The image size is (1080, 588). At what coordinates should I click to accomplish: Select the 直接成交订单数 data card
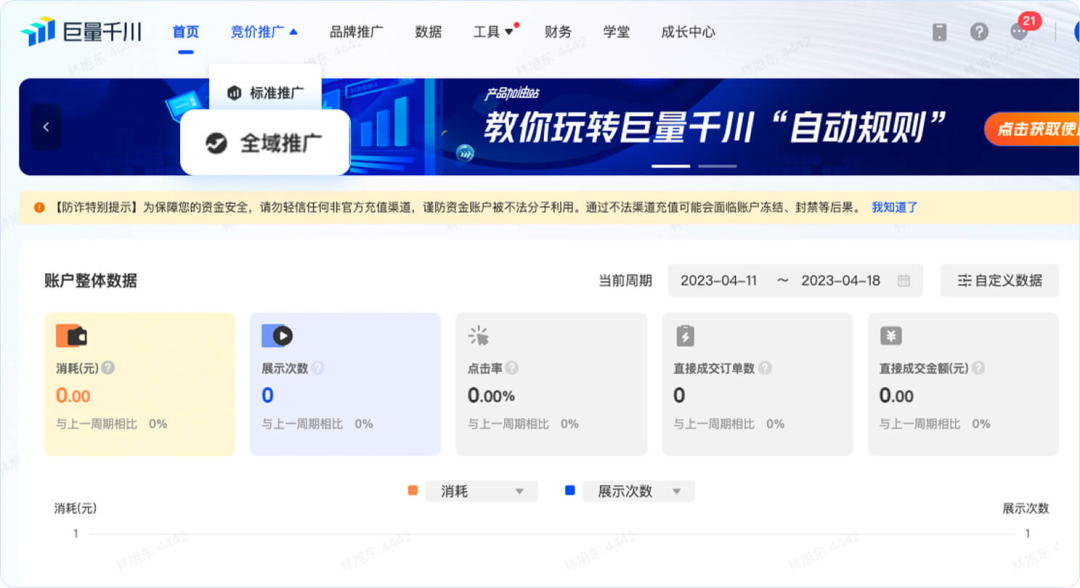757,384
